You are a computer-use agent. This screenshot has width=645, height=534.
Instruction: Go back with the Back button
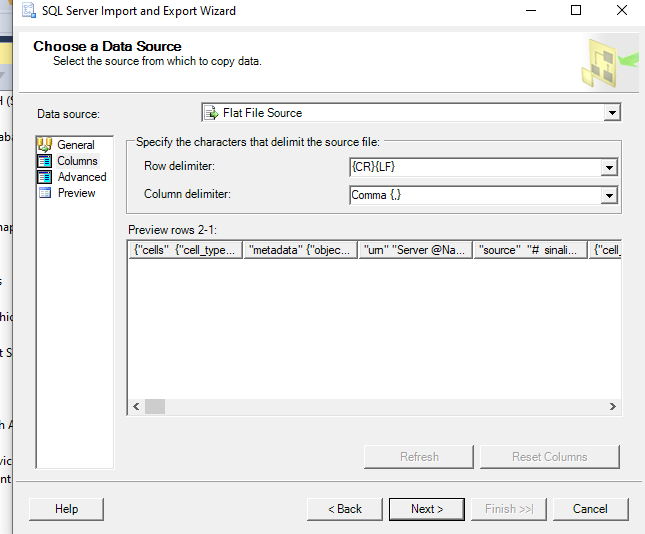[x=345, y=509]
